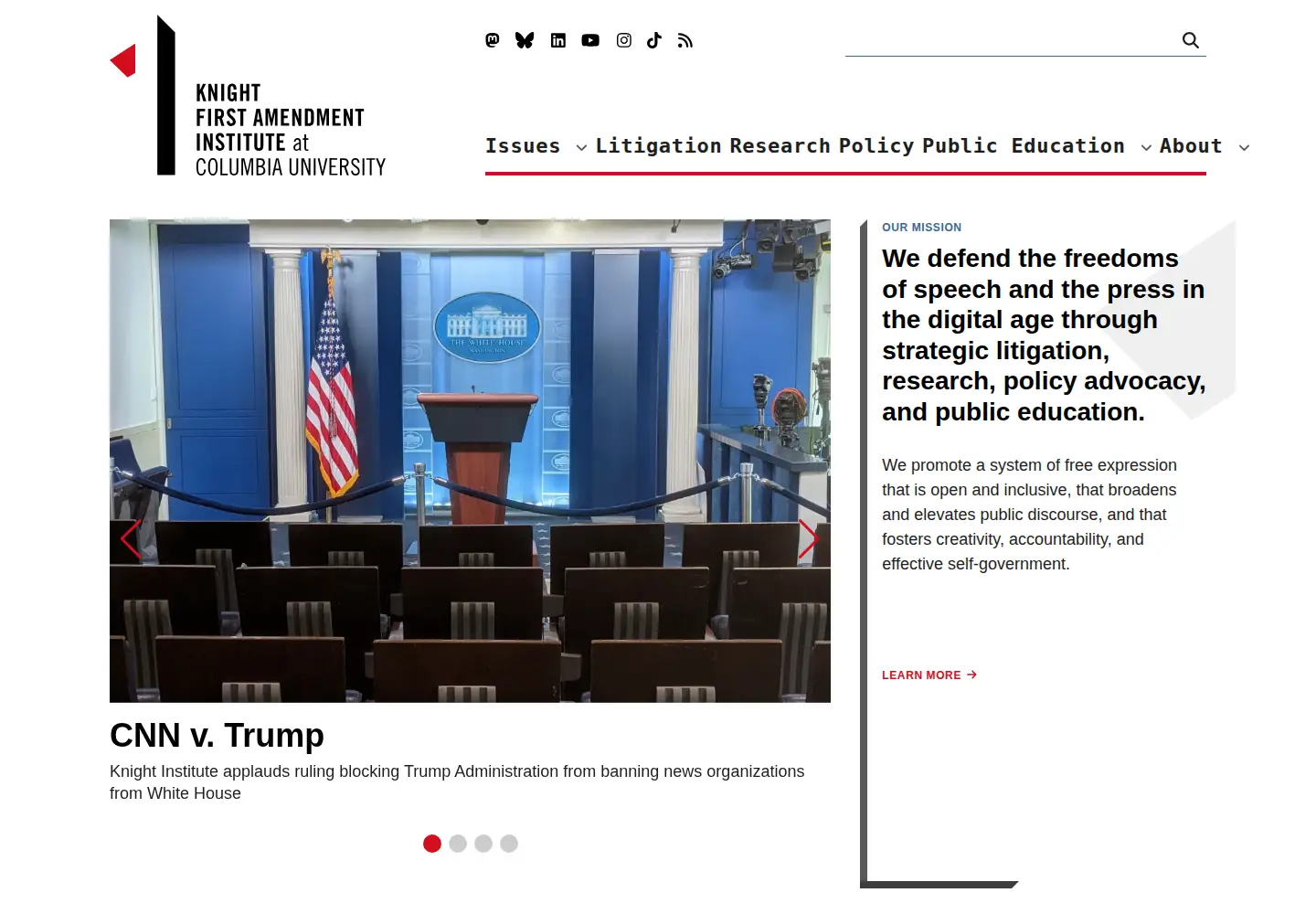Open the LinkedIn icon link
Image resolution: width=1316 pixels, height=914 pixels.
(558, 40)
